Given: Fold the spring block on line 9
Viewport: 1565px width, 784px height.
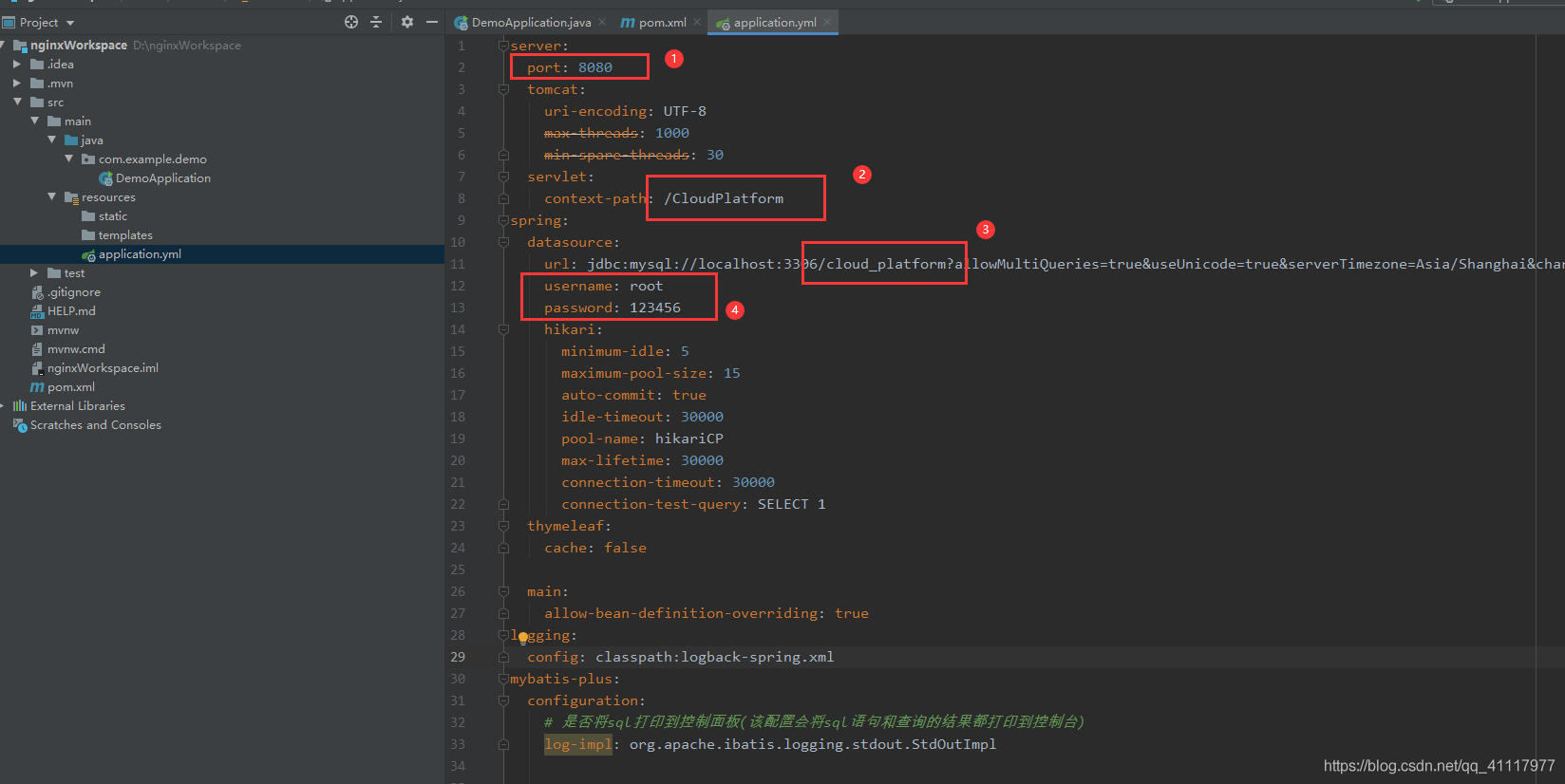Looking at the screenshot, I should [x=503, y=220].
